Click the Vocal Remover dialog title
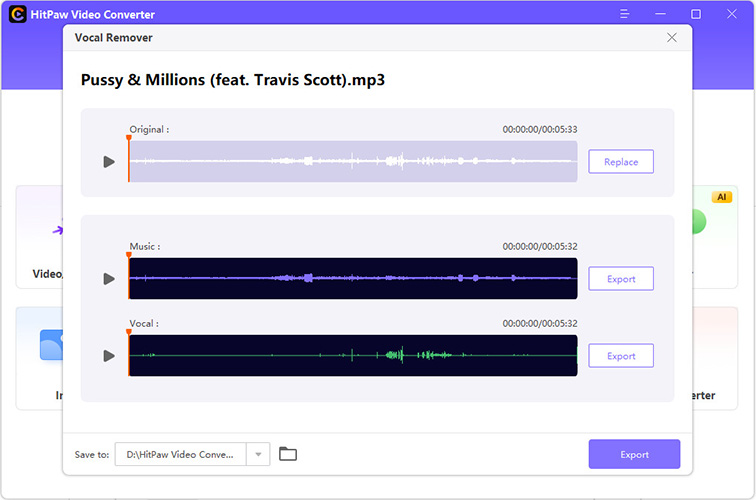 (113, 38)
